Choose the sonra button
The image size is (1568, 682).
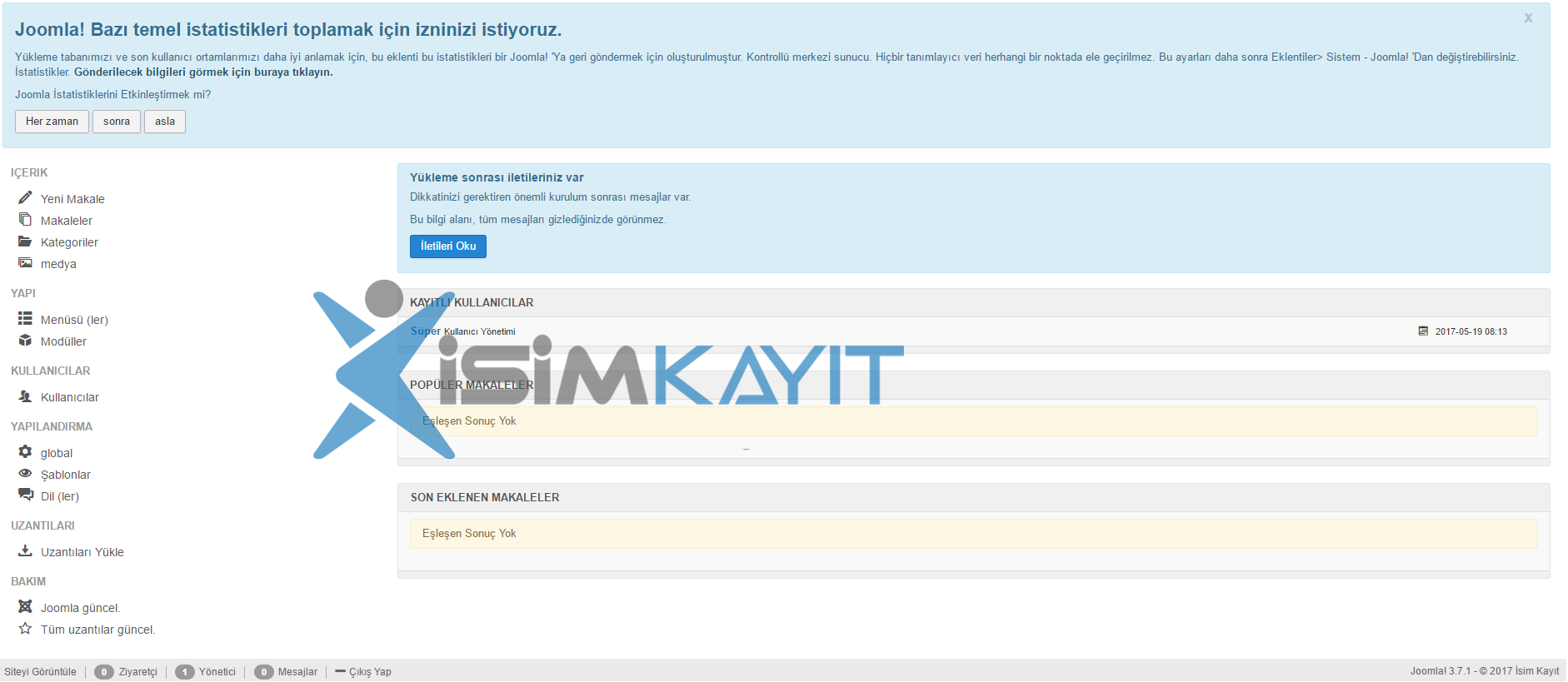[117, 122]
